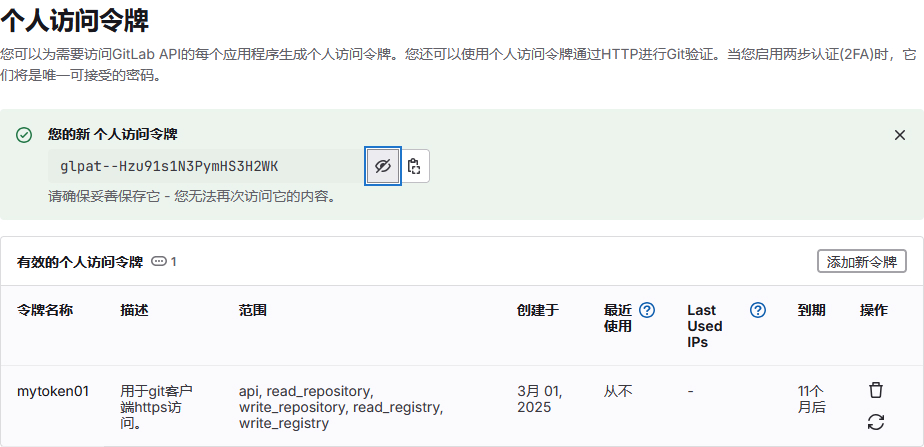This screenshot has width=924, height=447.
Task: Click the token field showing glpat value
Action: tap(206, 166)
